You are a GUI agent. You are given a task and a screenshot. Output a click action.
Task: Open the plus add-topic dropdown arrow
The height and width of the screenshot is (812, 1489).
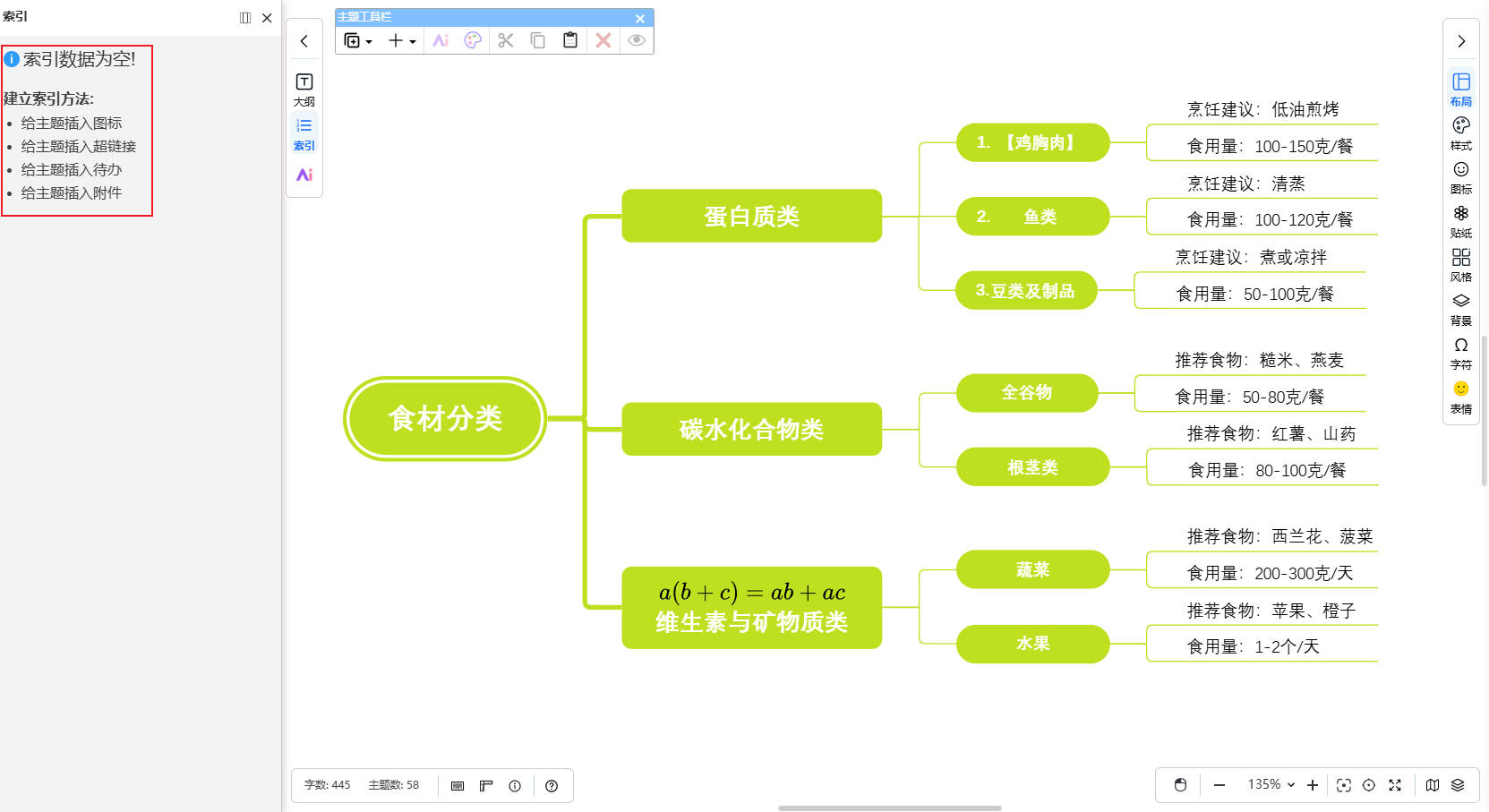pyautogui.click(x=413, y=41)
